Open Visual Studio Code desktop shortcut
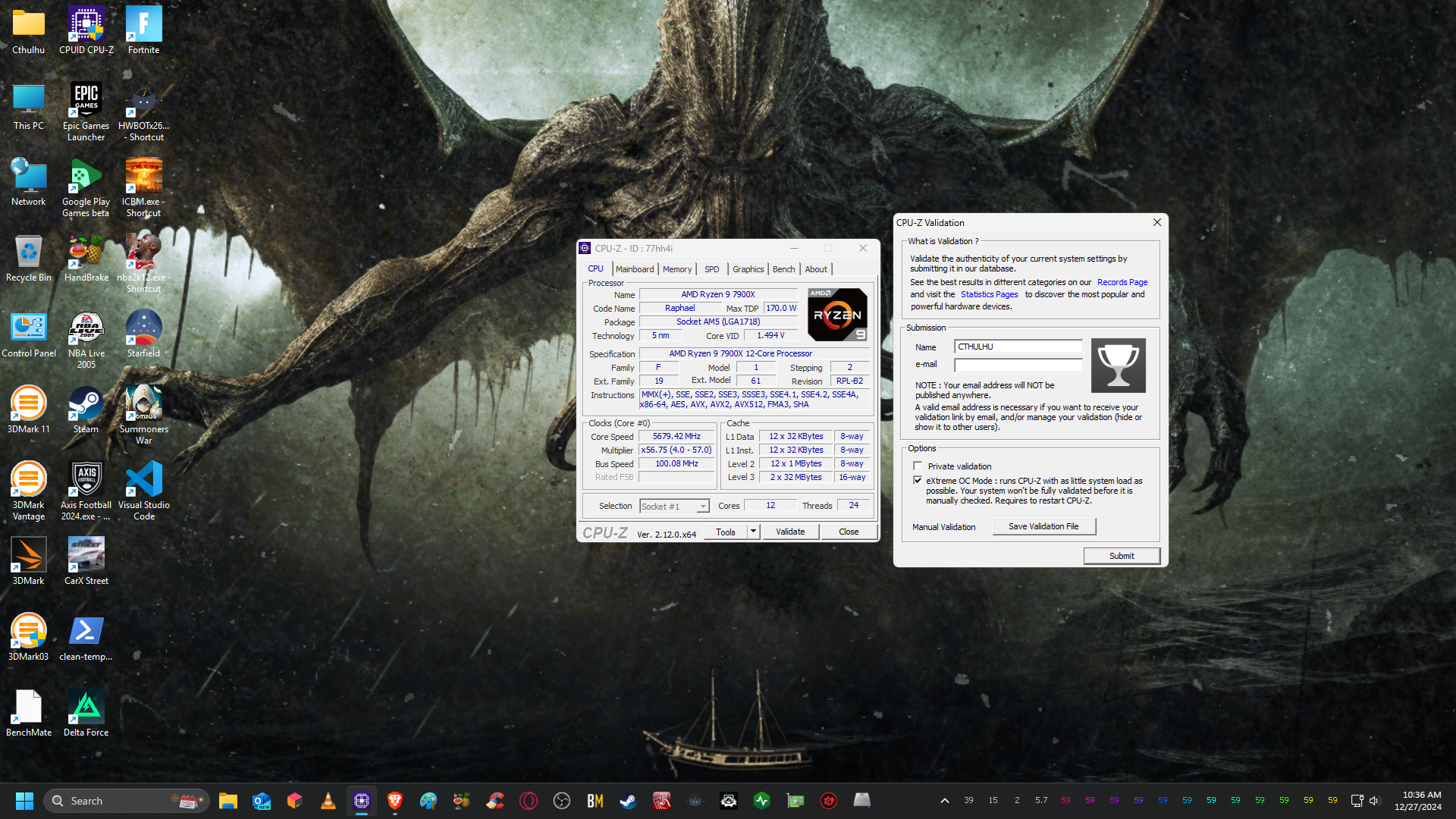Viewport: 1456px width, 819px height. click(x=143, y=491)
